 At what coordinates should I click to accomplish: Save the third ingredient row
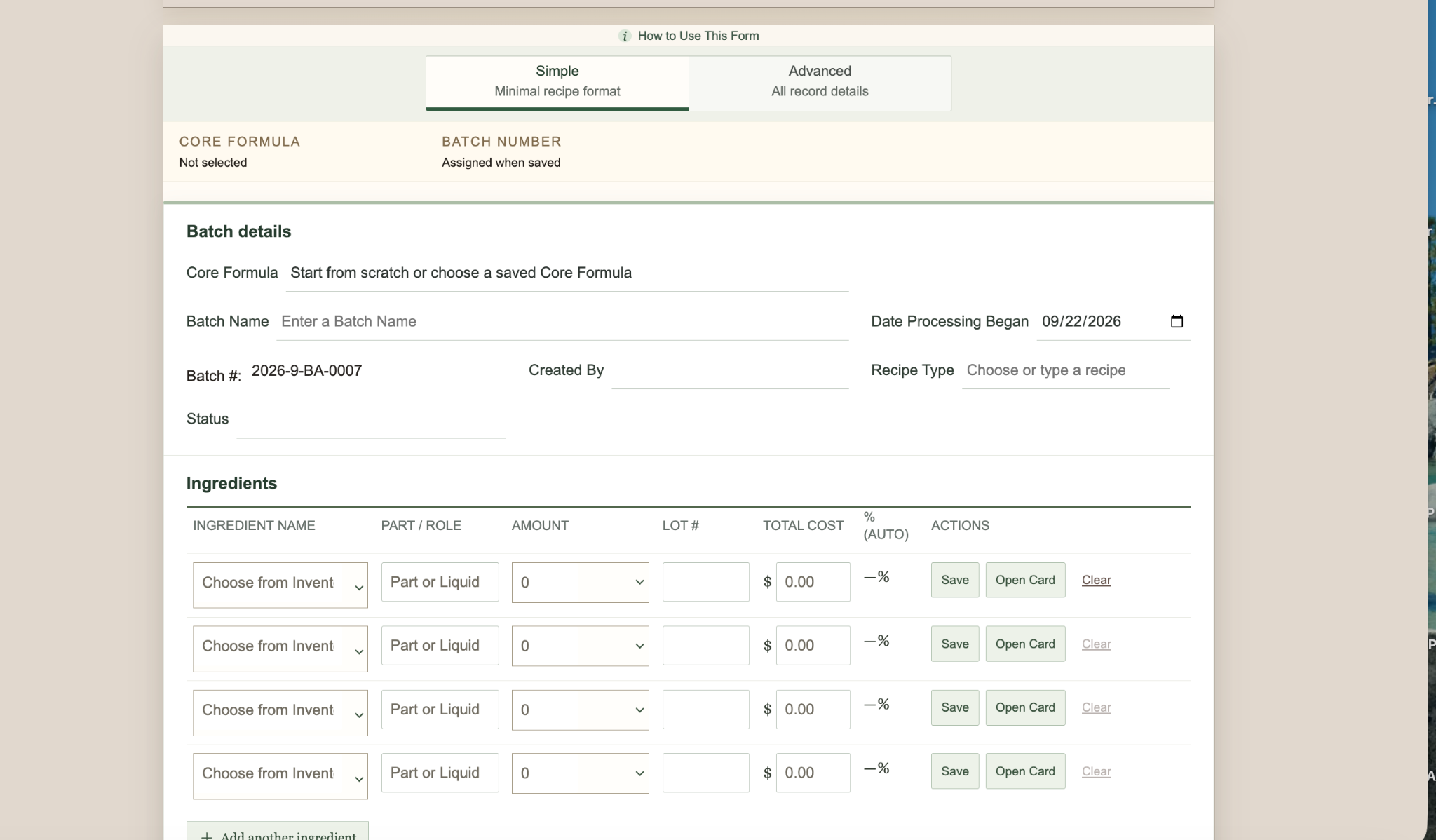tap(954, 707)
